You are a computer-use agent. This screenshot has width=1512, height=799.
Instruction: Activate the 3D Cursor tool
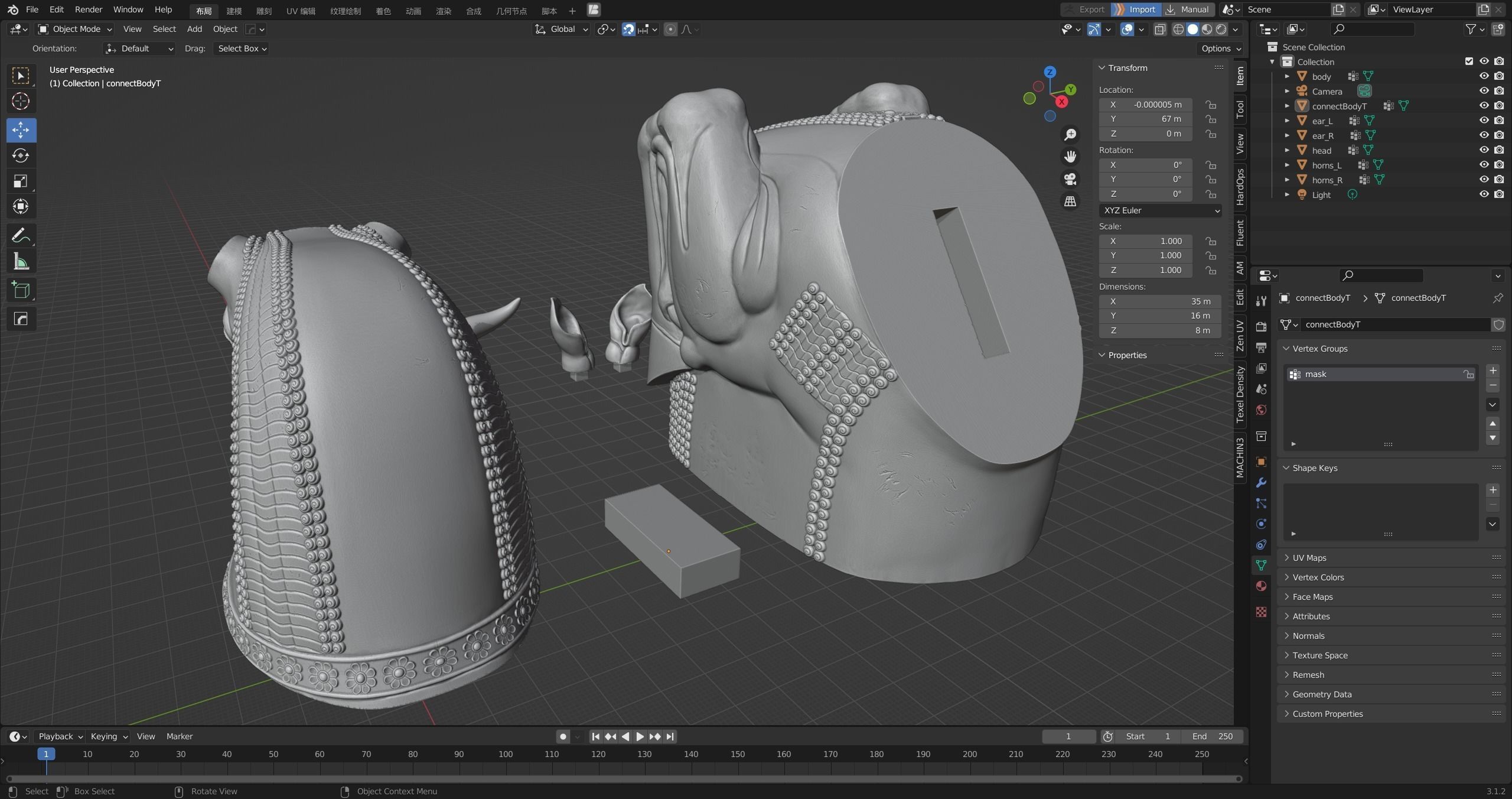pos(21,102)
